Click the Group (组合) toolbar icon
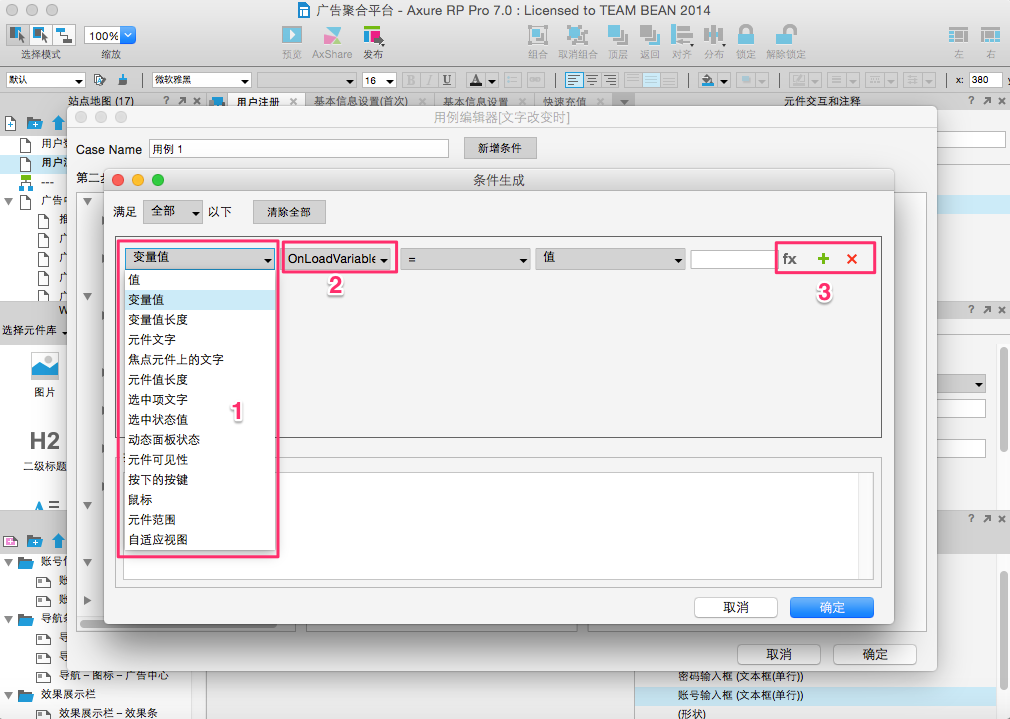 click(537, 36)
